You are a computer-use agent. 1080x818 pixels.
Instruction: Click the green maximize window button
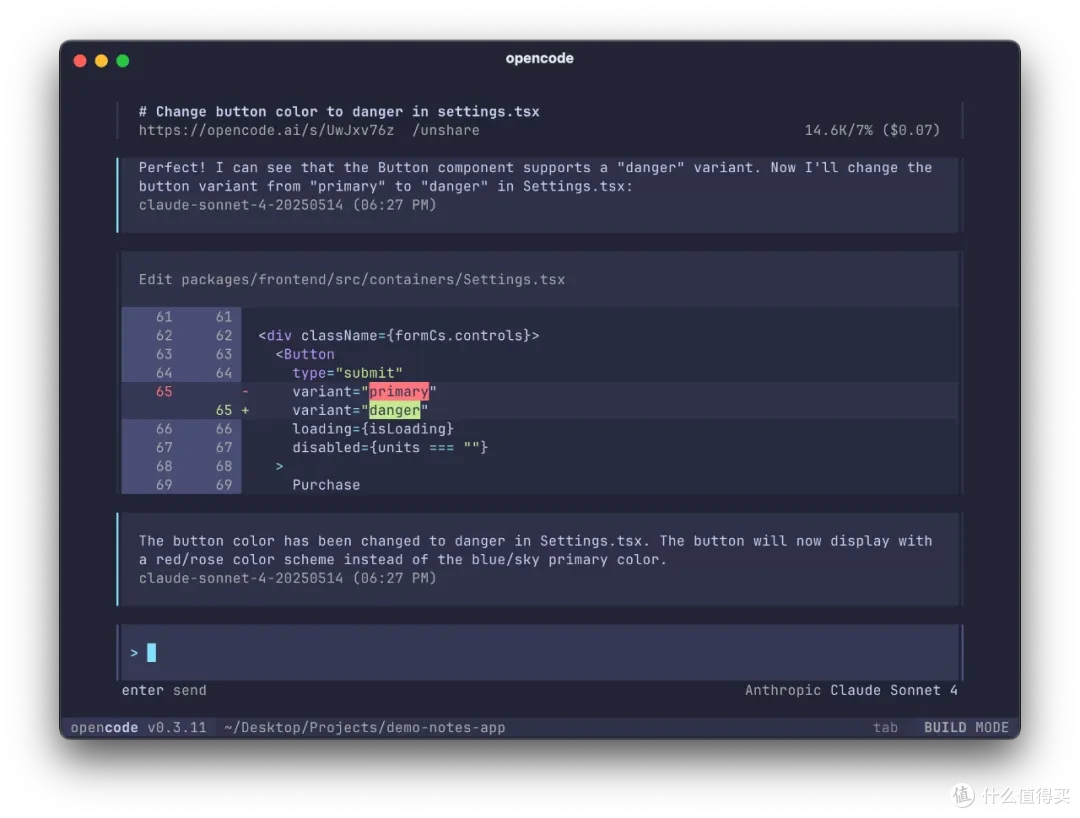click(x=123, y=61)
